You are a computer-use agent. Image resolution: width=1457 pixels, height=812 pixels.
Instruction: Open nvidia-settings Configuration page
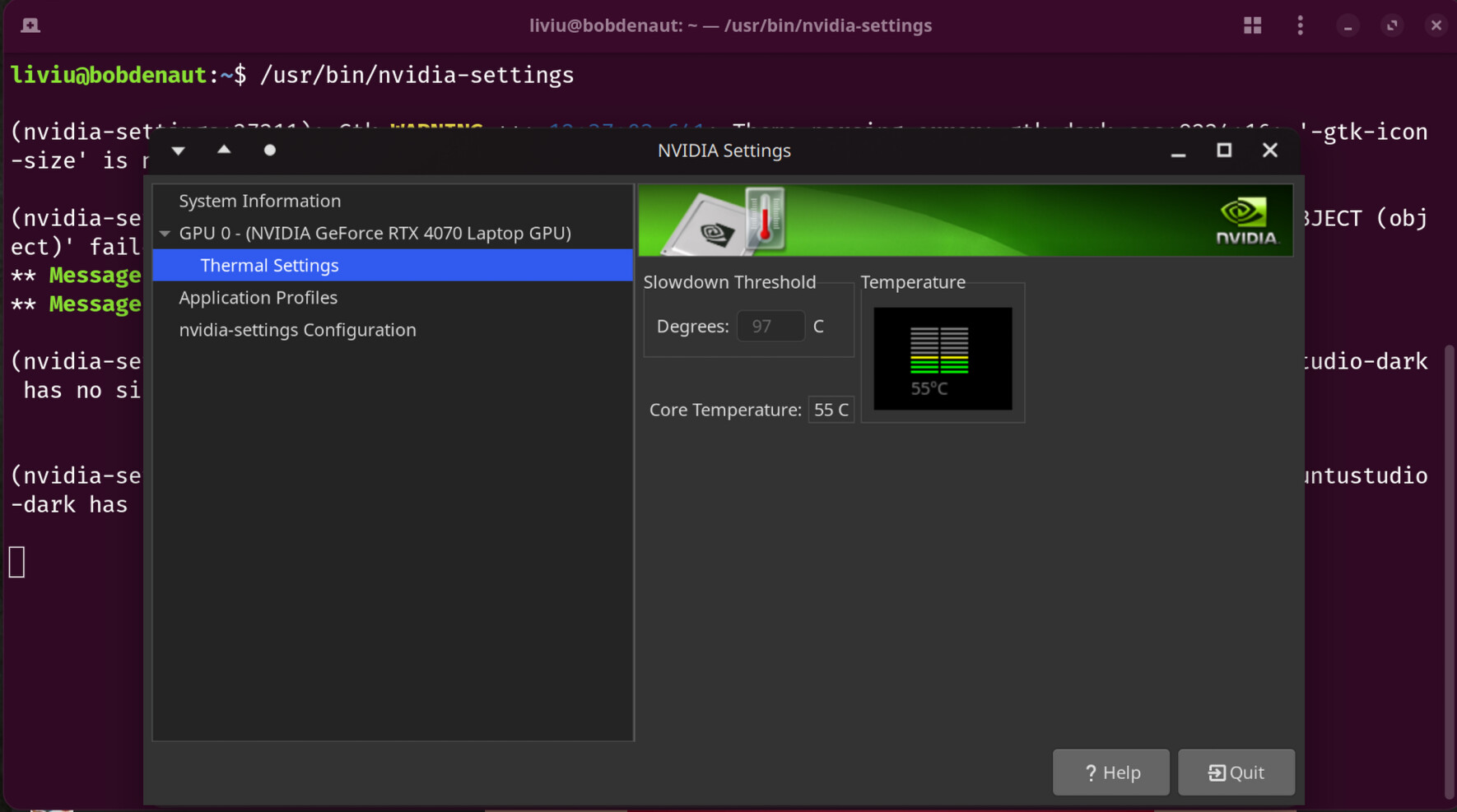coord(297,330)
